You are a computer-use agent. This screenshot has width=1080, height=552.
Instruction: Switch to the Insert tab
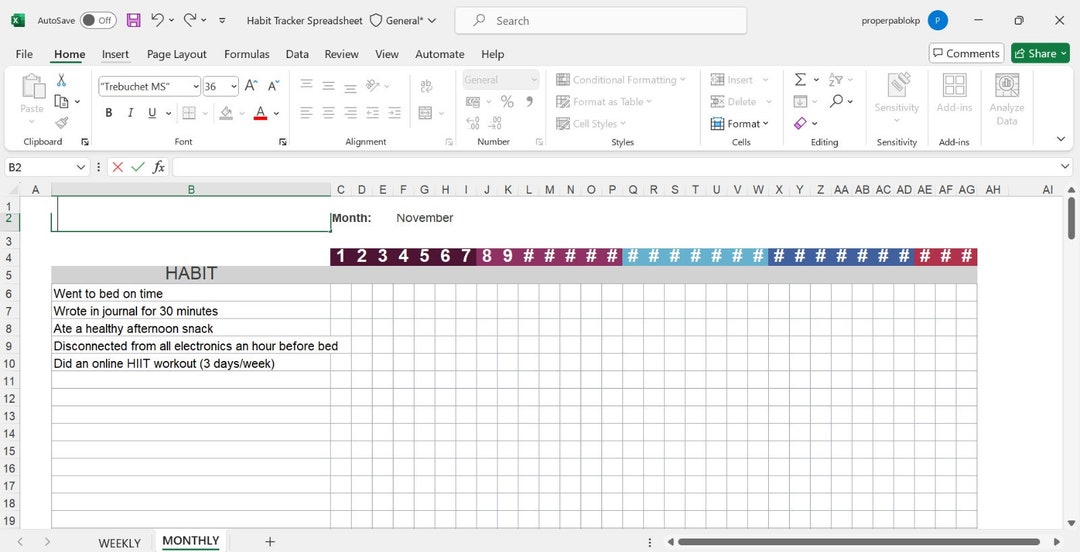115,54
